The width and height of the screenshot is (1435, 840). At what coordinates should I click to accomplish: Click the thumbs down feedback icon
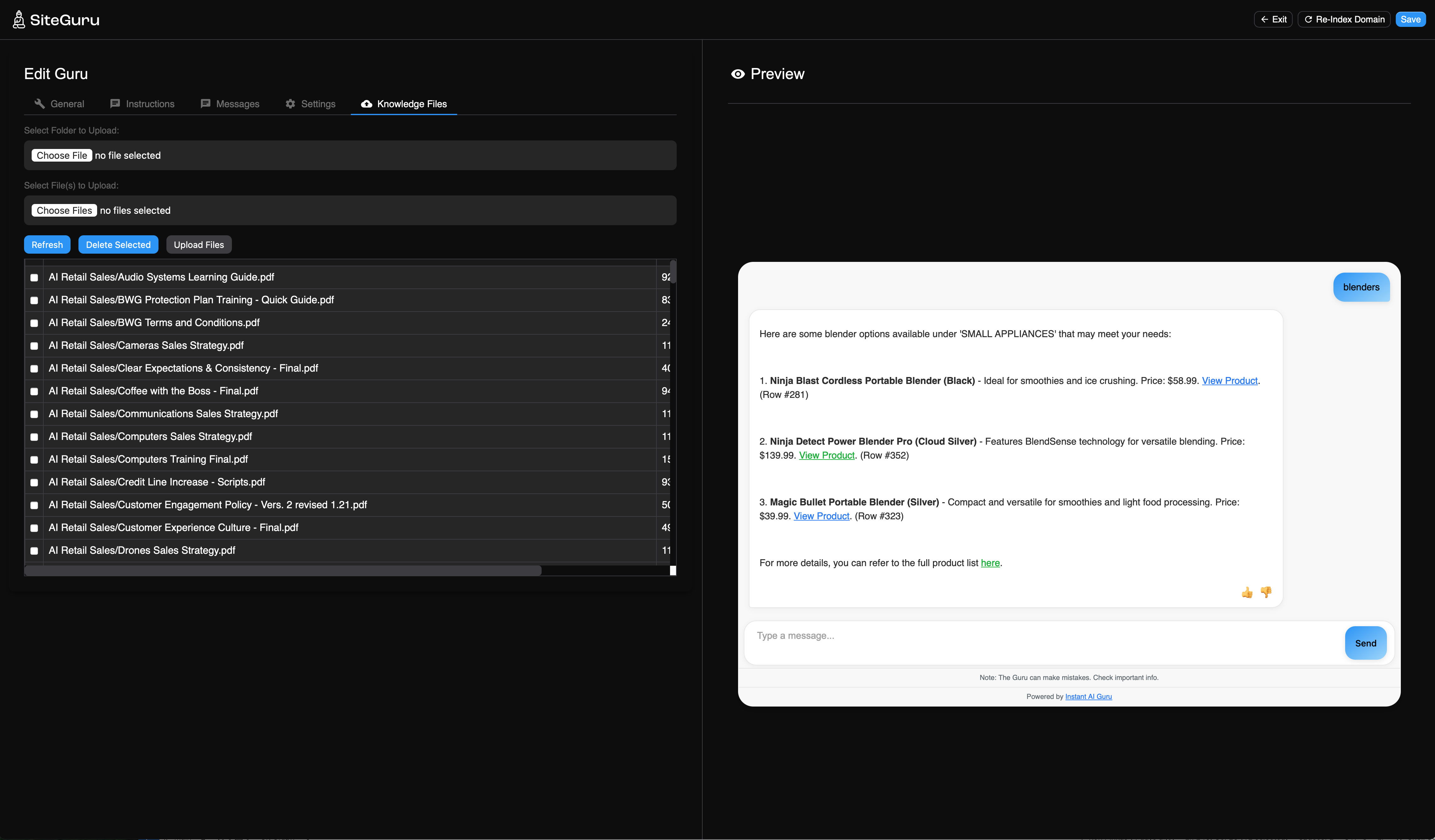tap(1266, 592)
